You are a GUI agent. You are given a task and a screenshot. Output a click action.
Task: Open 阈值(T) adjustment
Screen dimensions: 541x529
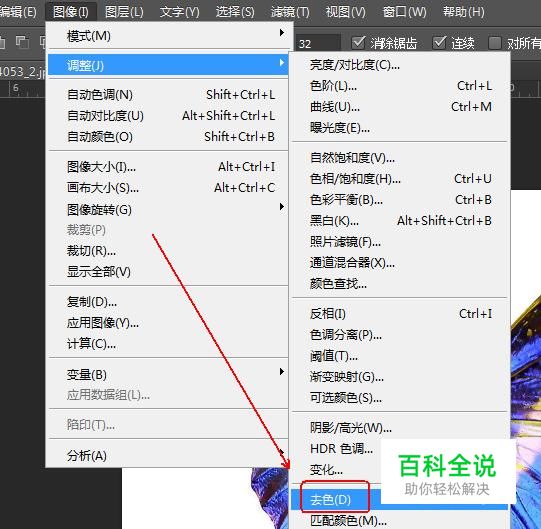[x=400, y=356]
